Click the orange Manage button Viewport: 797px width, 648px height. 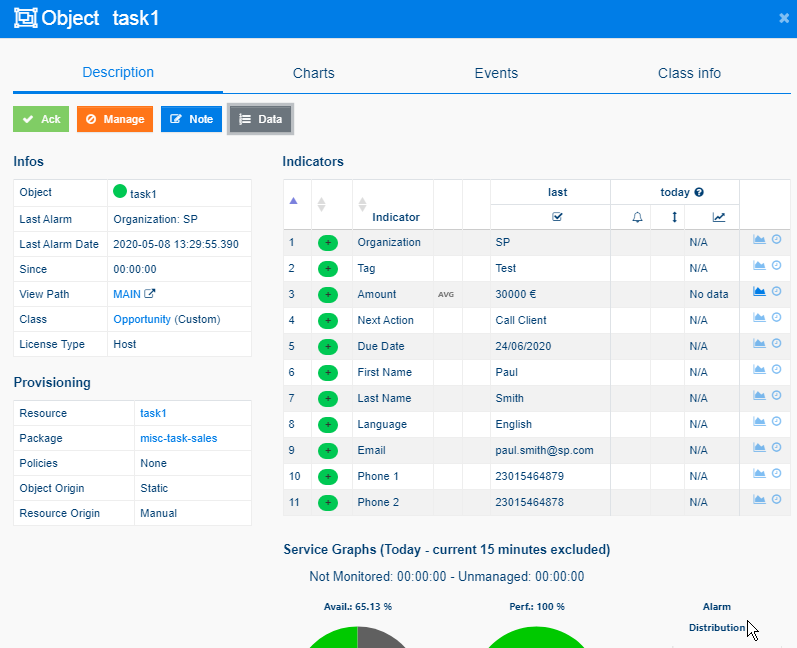coord(115,119)
